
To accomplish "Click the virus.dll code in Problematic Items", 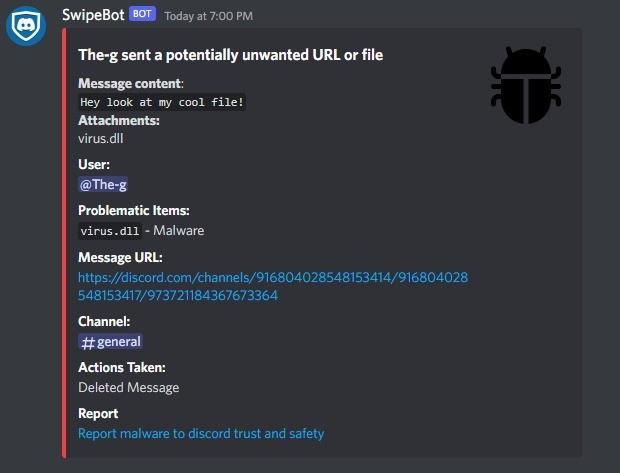I will pyautogui.click(x=109, y=231).
